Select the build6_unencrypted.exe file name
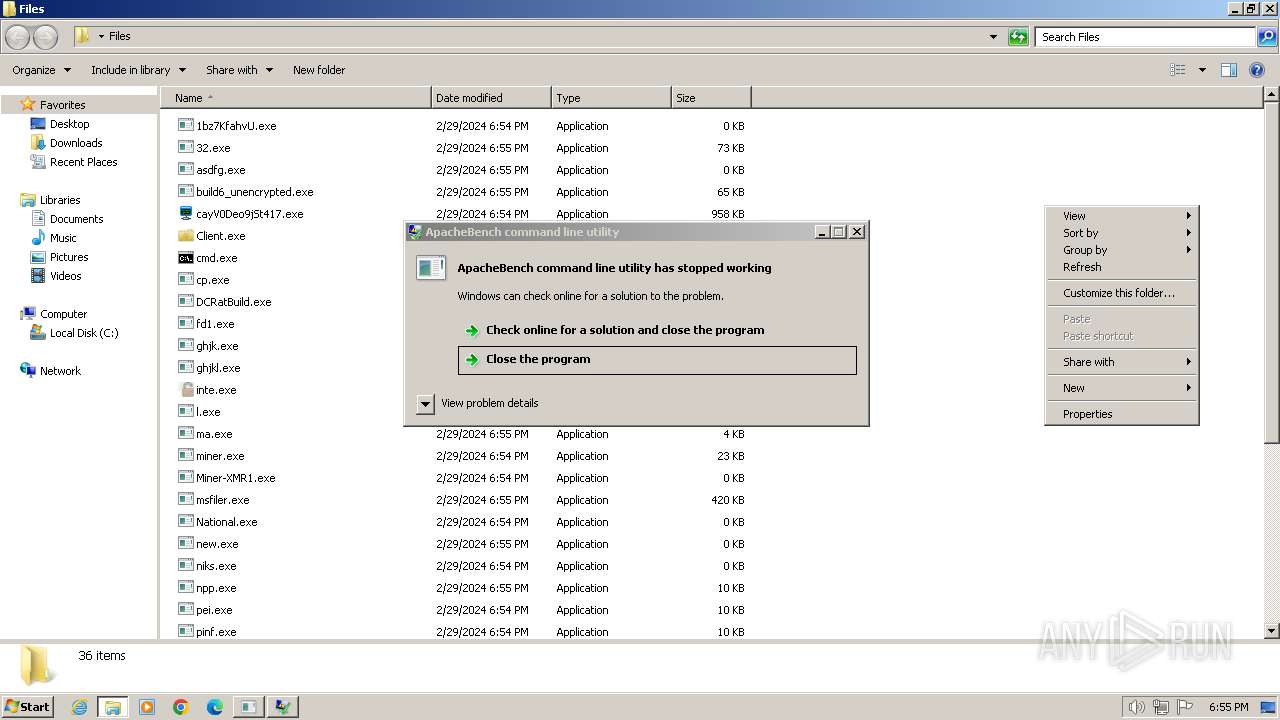 255,192
